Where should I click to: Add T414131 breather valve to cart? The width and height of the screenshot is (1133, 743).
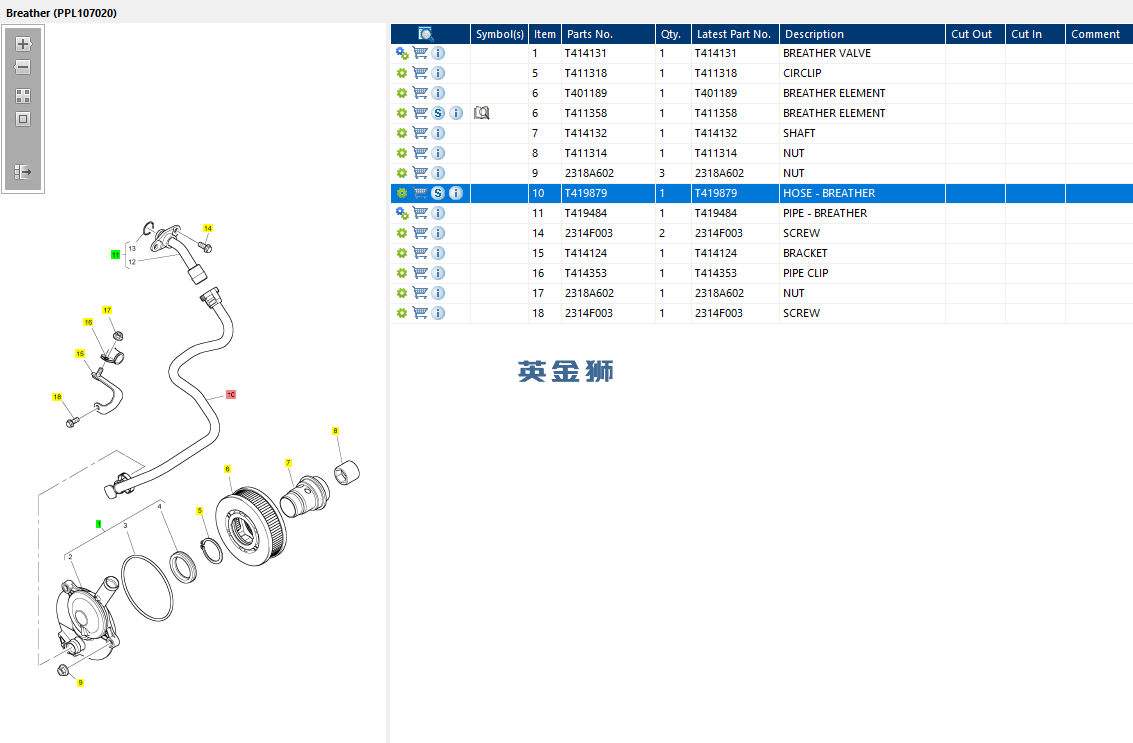(420, 53)
